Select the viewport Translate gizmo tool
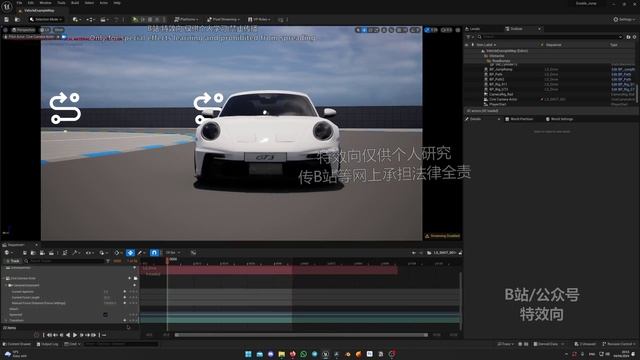Screen dimensions: 640x360 click(x=364, y=30)
